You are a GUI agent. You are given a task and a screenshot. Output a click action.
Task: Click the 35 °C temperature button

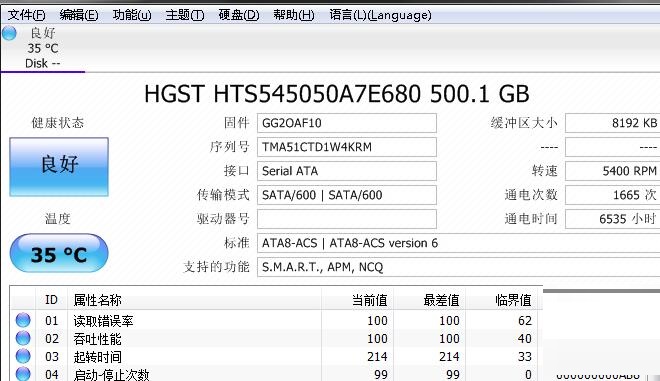(59, 253)
